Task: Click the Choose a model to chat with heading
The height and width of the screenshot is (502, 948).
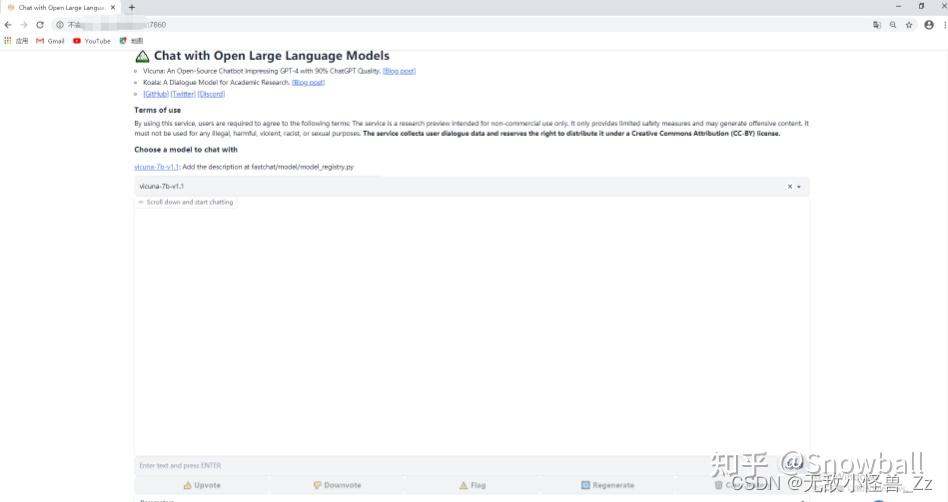Action: (186, 149)
